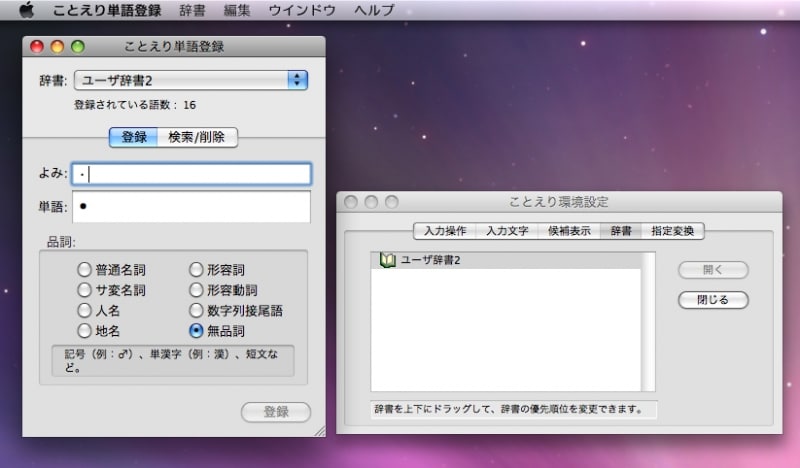Open the 編集 menu
800x468 pixels.
click(237, 10)
